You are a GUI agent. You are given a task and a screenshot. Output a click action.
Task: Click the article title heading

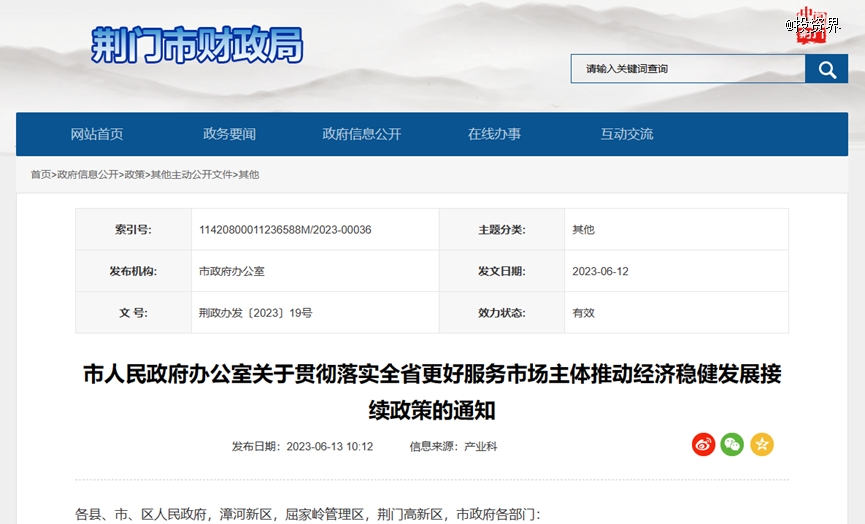point(432,391)
